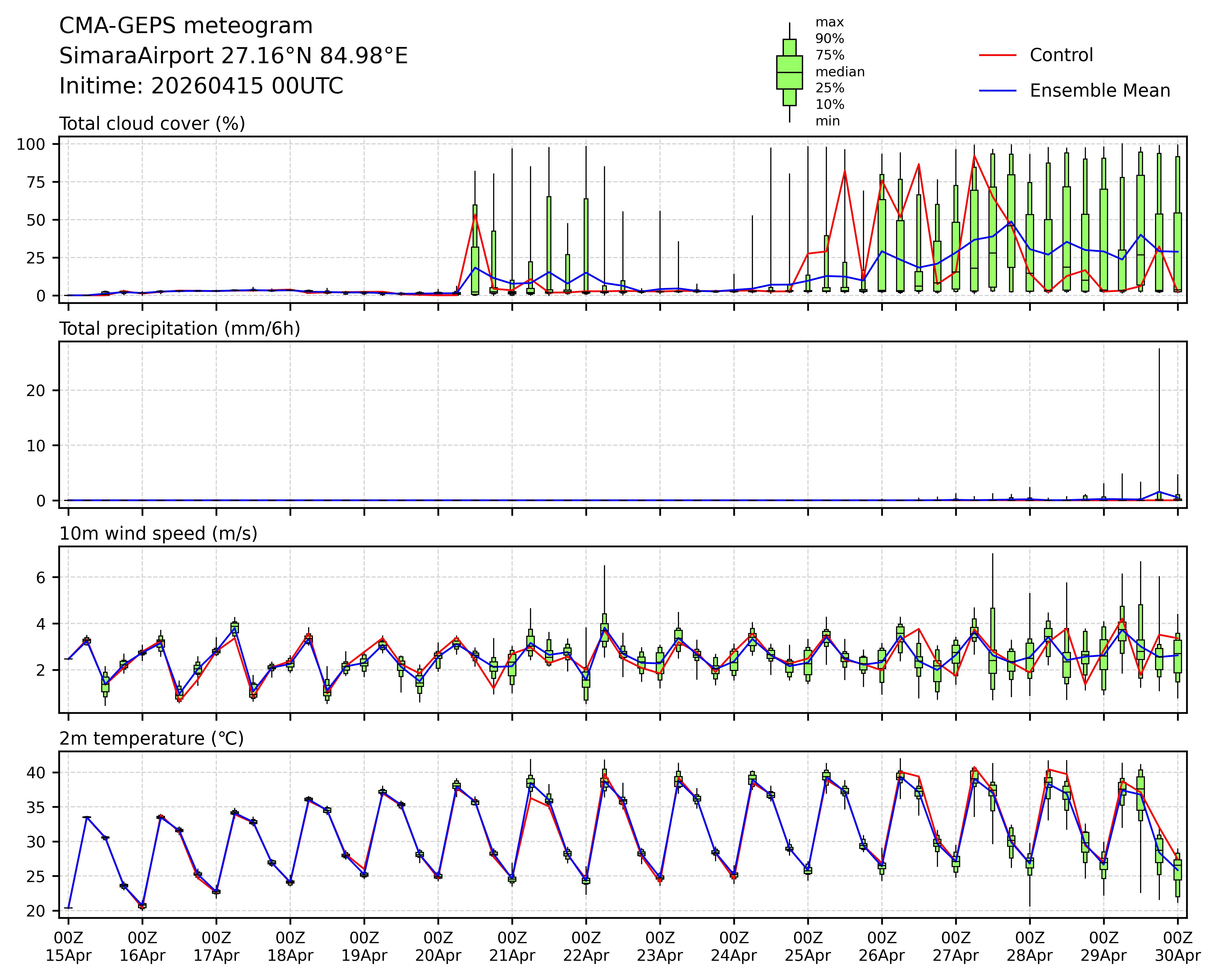Image resolution: width=1217 pixels, height=980 pixels.
Task: Click the Control legend label
Action: click(1061, 55)
